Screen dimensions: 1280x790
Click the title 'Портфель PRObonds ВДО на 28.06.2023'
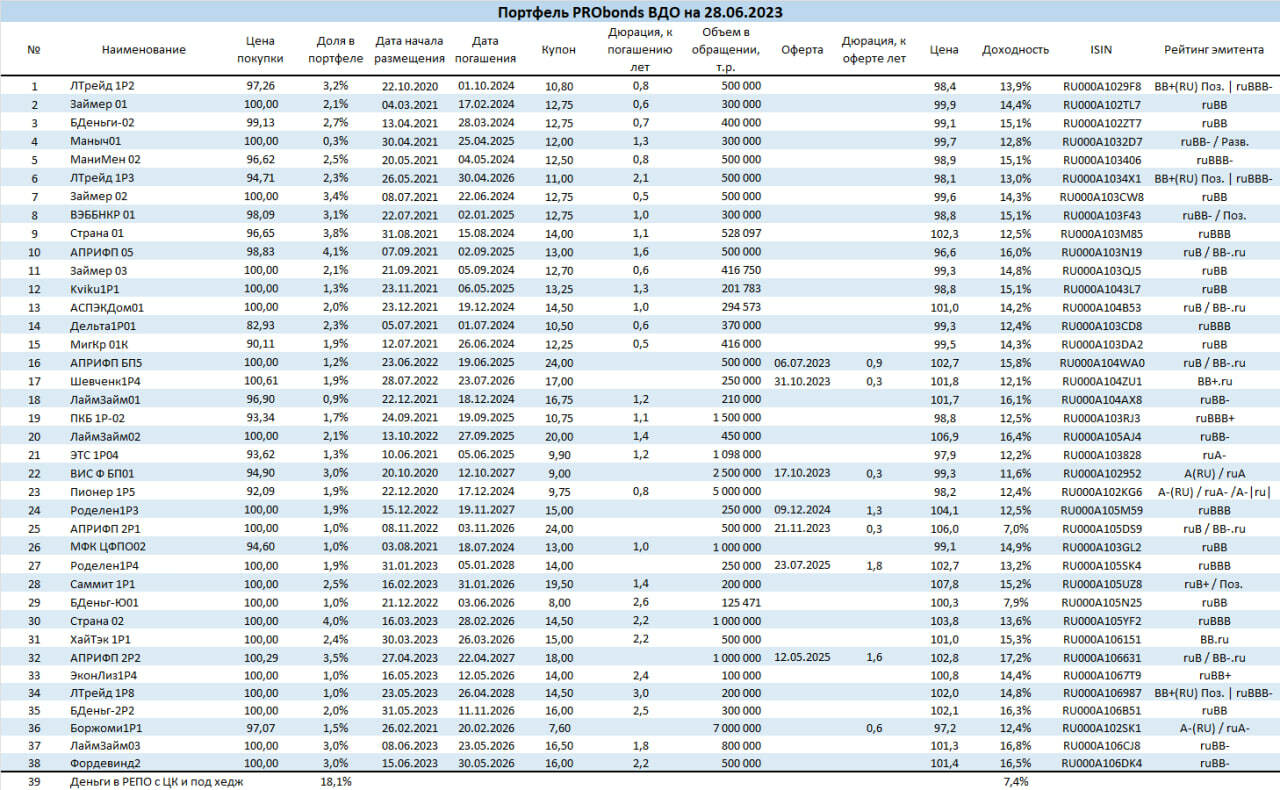click(640, 12)
